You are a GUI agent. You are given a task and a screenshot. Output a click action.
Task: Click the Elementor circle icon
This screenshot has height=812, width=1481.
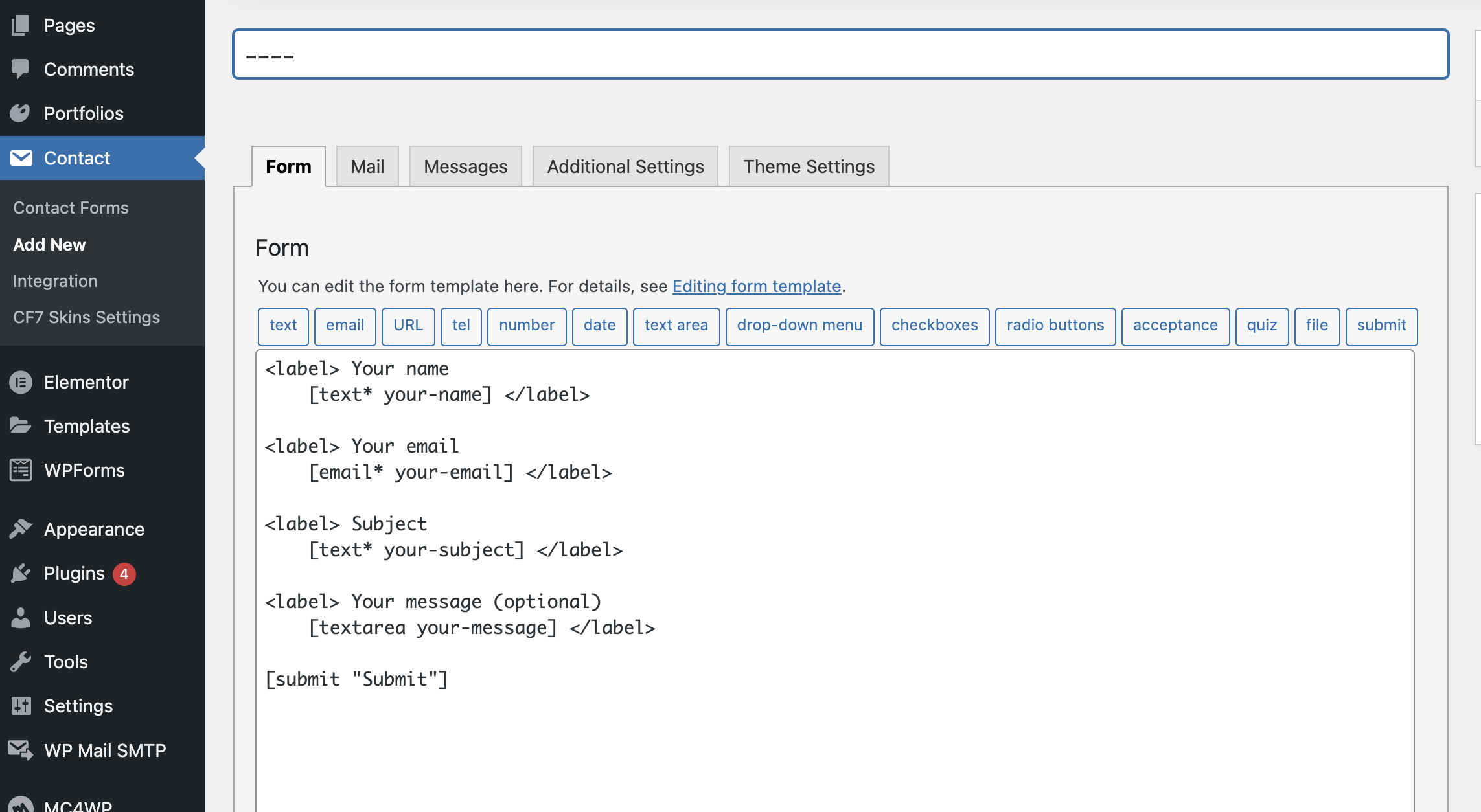pyautogui.click(x=20, y=382)
